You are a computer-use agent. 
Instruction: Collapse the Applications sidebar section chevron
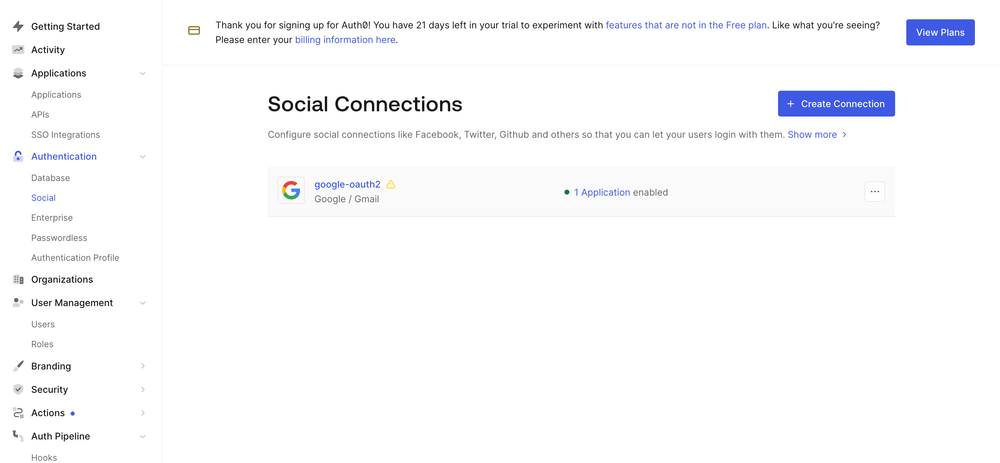tap(143, 73)
